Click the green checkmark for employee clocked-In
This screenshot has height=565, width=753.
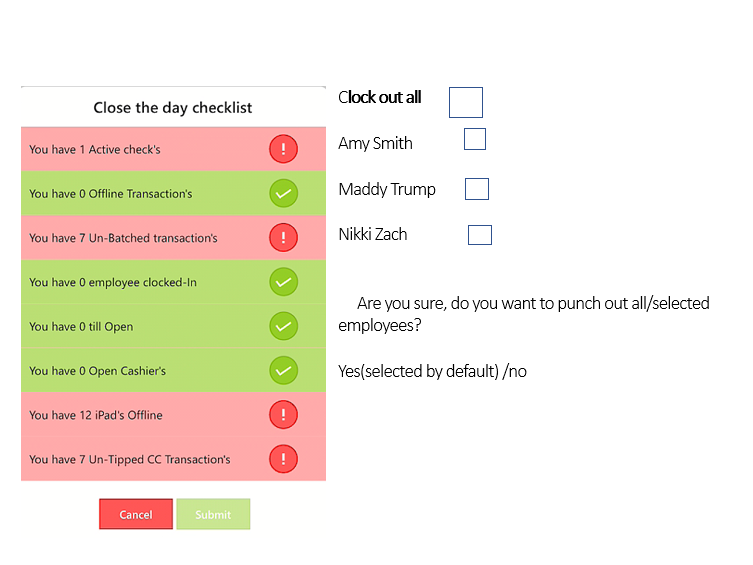(x=283, y=282)
